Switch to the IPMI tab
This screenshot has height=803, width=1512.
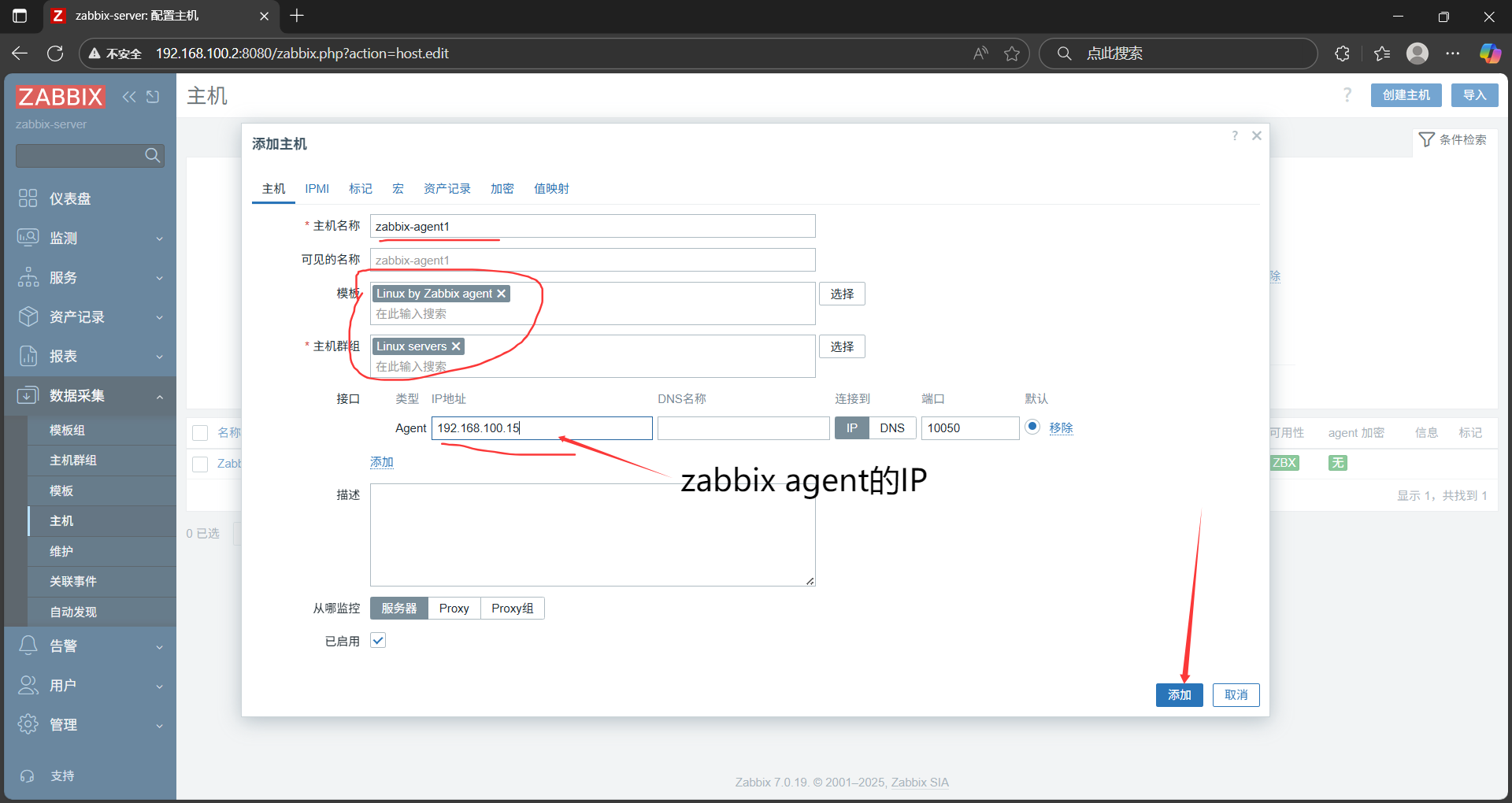[x=317, y=189]
